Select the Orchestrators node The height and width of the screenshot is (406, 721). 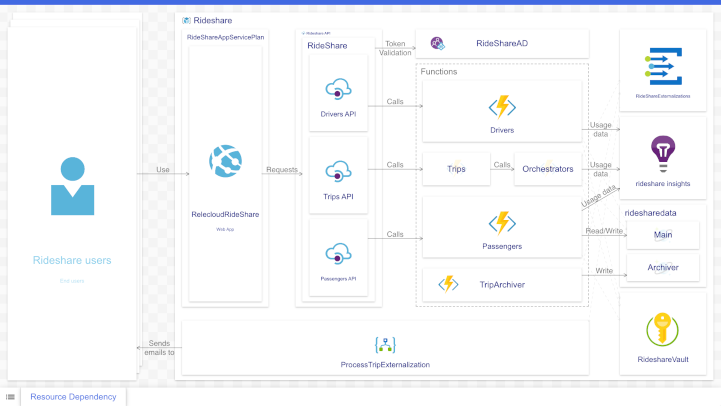(x=548, y=169)
